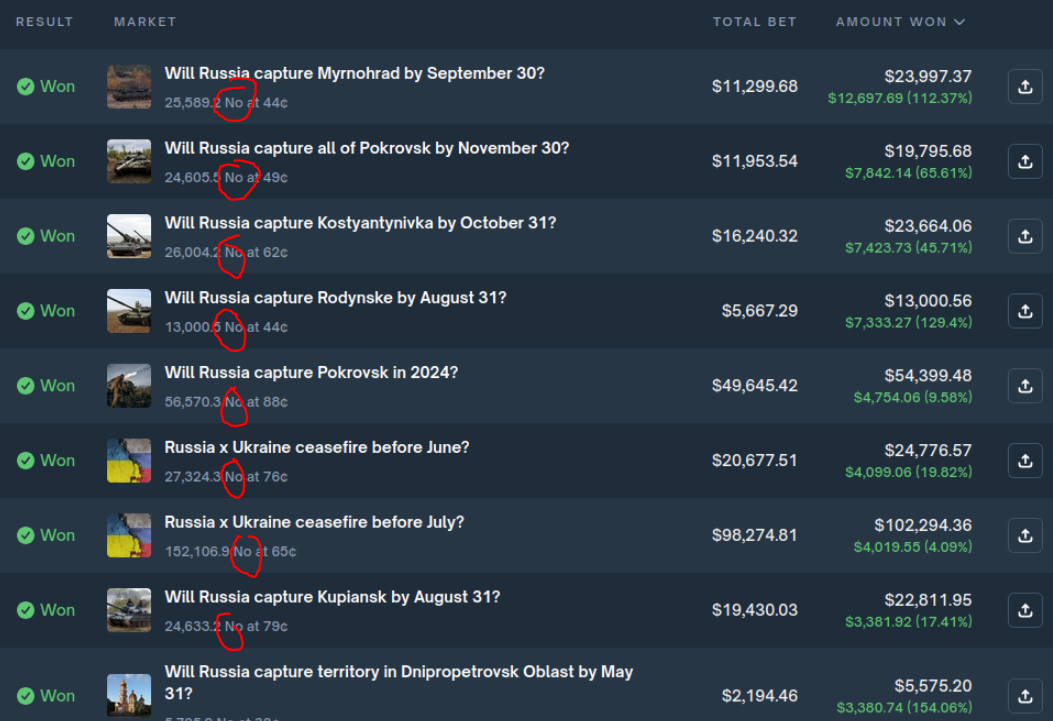Click the Won checkmark icon for Myrnohrad market
The width and height of the screenshot is (1053, 721).
[x=26, y=87]
